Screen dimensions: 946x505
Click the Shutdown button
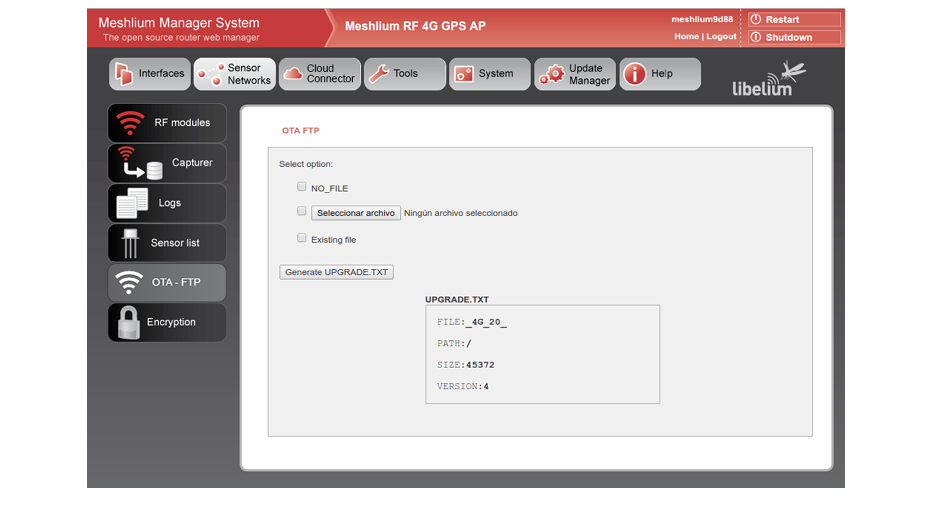[795, 37]
